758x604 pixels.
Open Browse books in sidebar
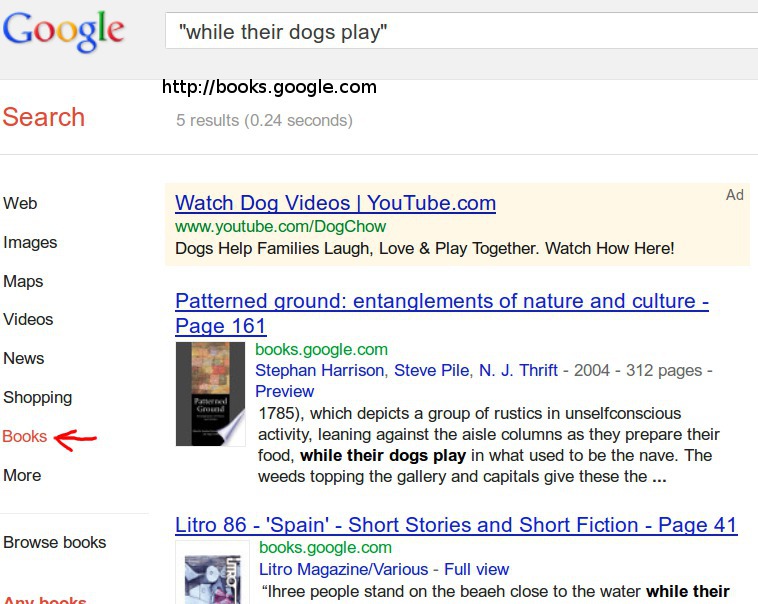(x=55, y=543)
